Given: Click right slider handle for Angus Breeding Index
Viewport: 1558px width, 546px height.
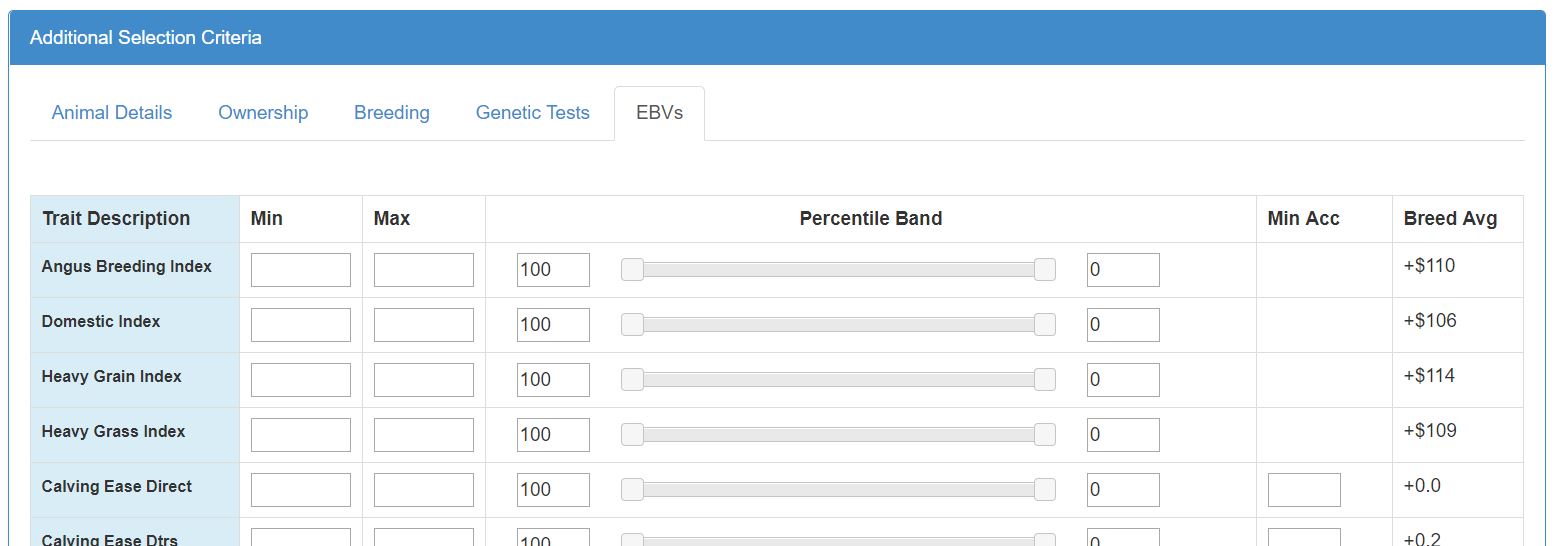Looking at the screenshot, I should pos(1045,269).
